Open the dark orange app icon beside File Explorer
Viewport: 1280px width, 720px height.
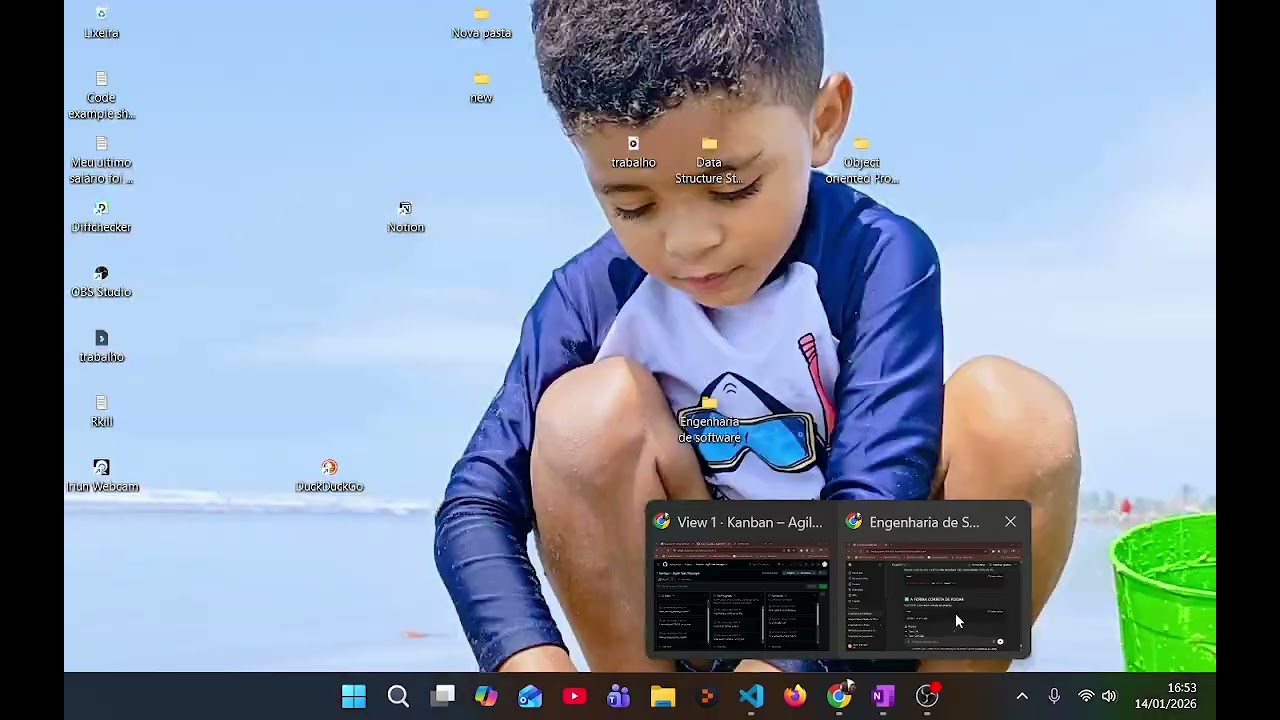[707, 697]
